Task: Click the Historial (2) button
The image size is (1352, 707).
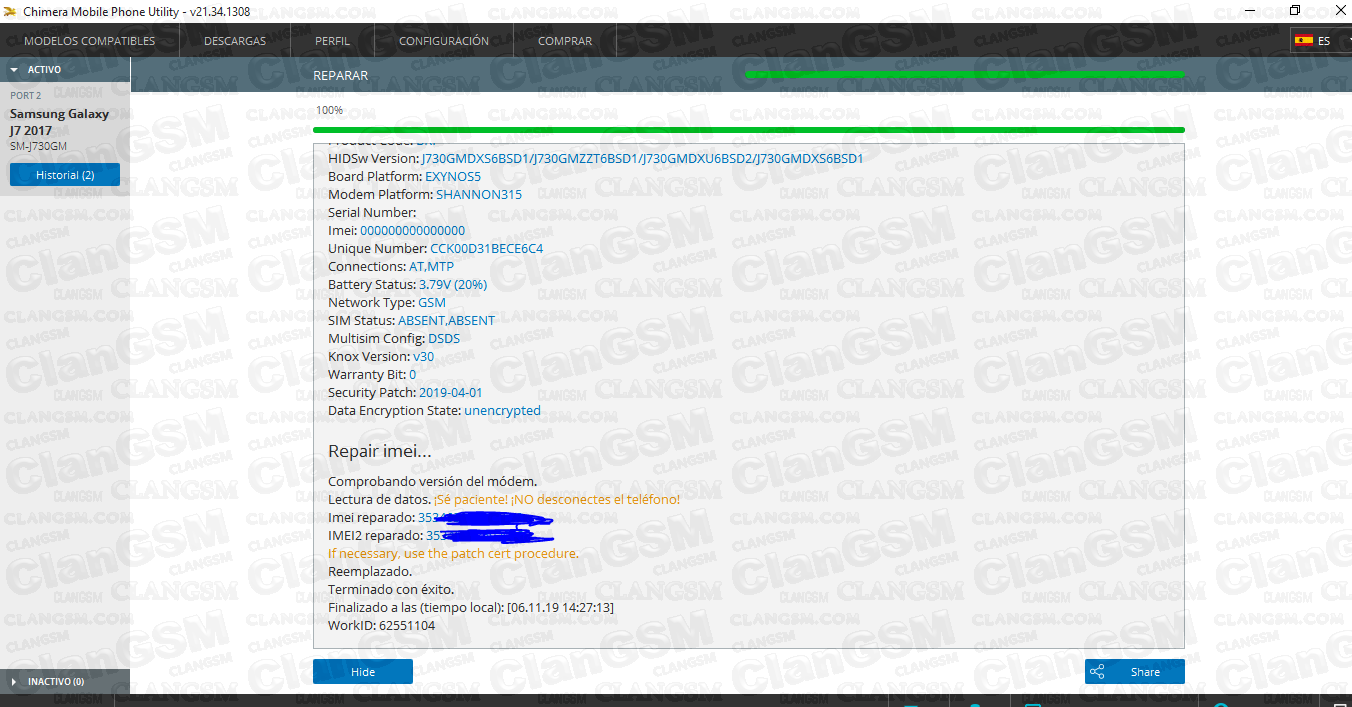Action: [x=65, y=175]
